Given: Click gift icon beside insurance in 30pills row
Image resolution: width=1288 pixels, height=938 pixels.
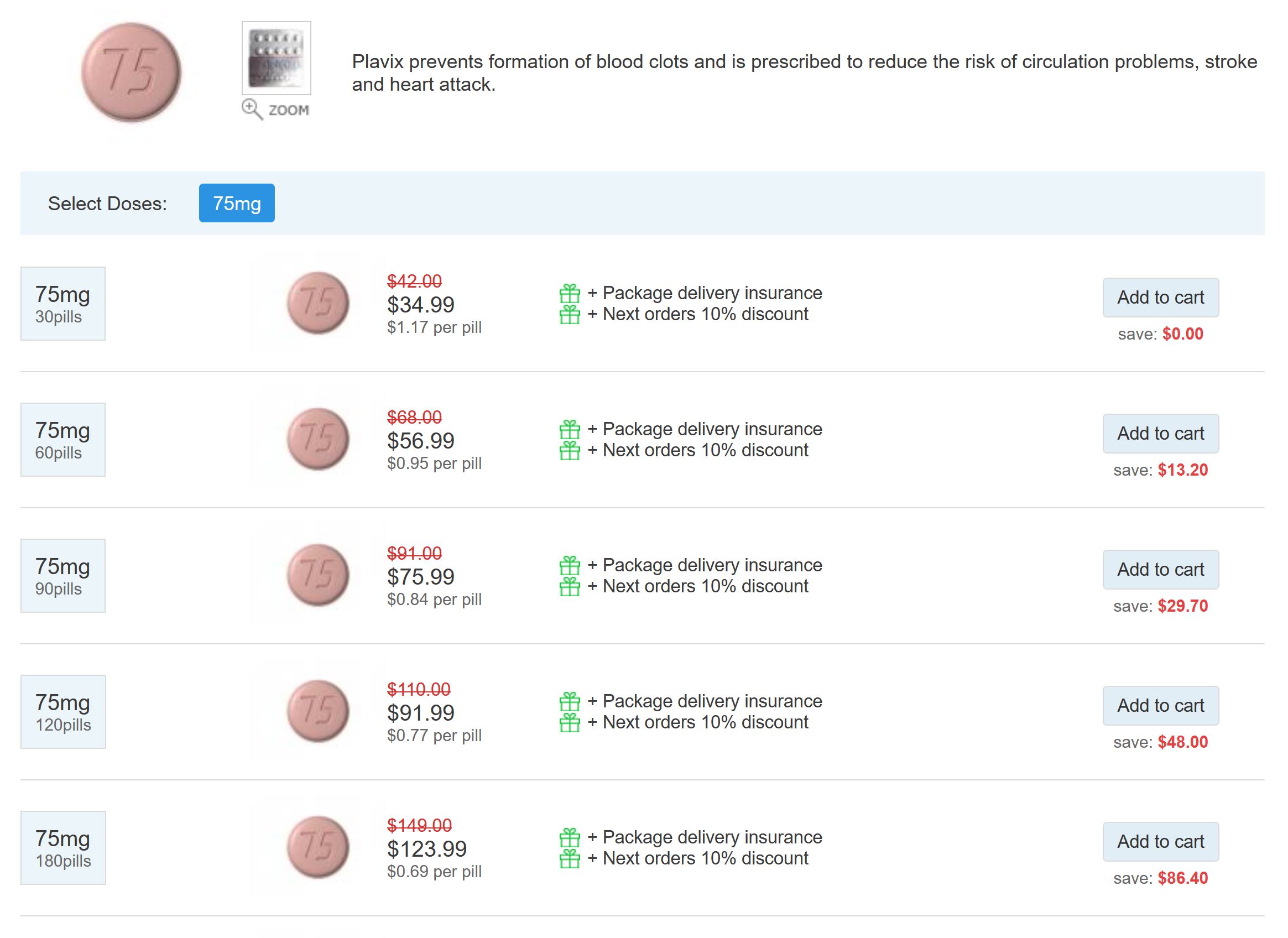Looking at the screenshot, I should pyautogui.click(x=570, y=294).
